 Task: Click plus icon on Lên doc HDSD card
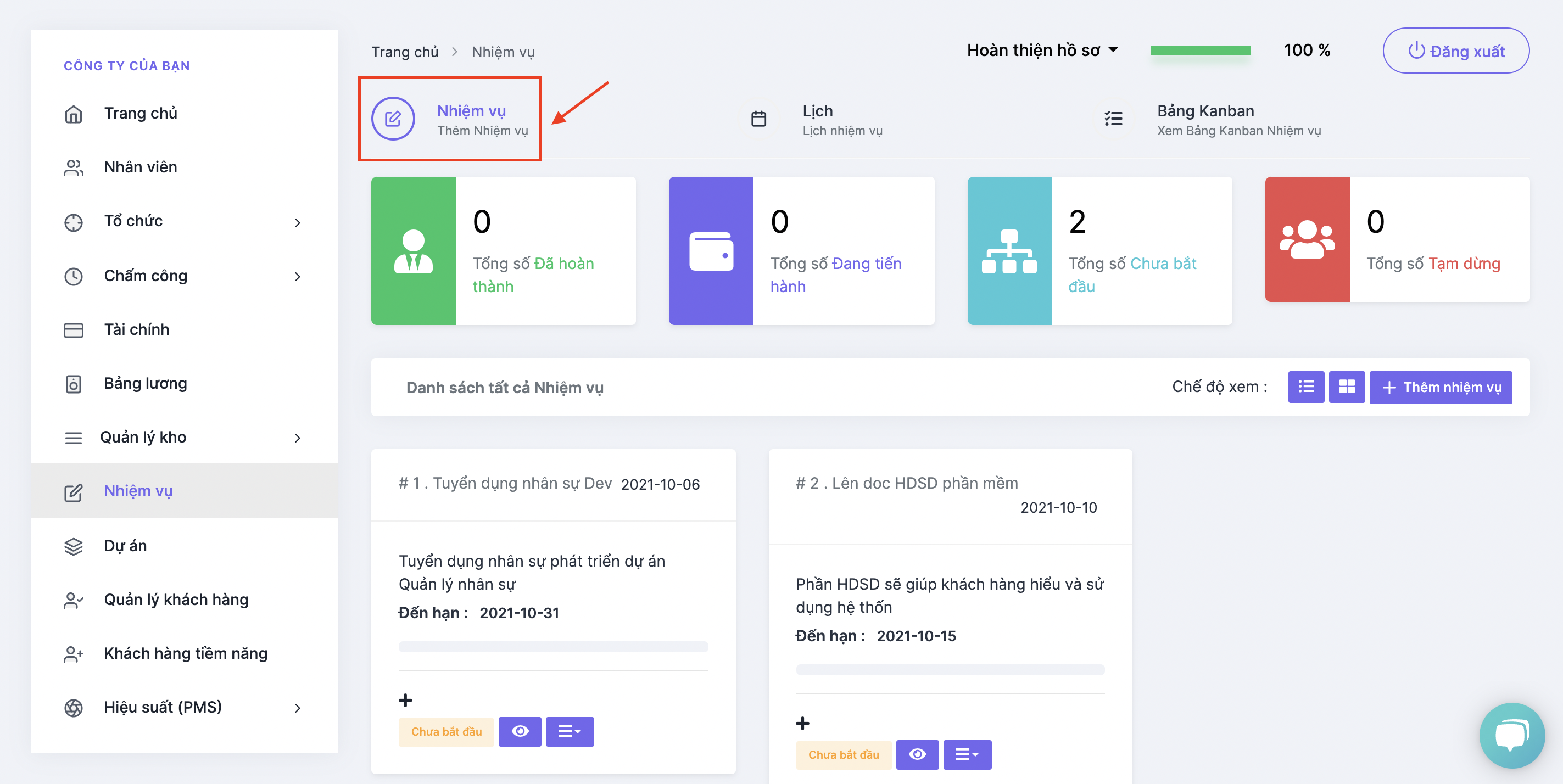tap(803, 724)
